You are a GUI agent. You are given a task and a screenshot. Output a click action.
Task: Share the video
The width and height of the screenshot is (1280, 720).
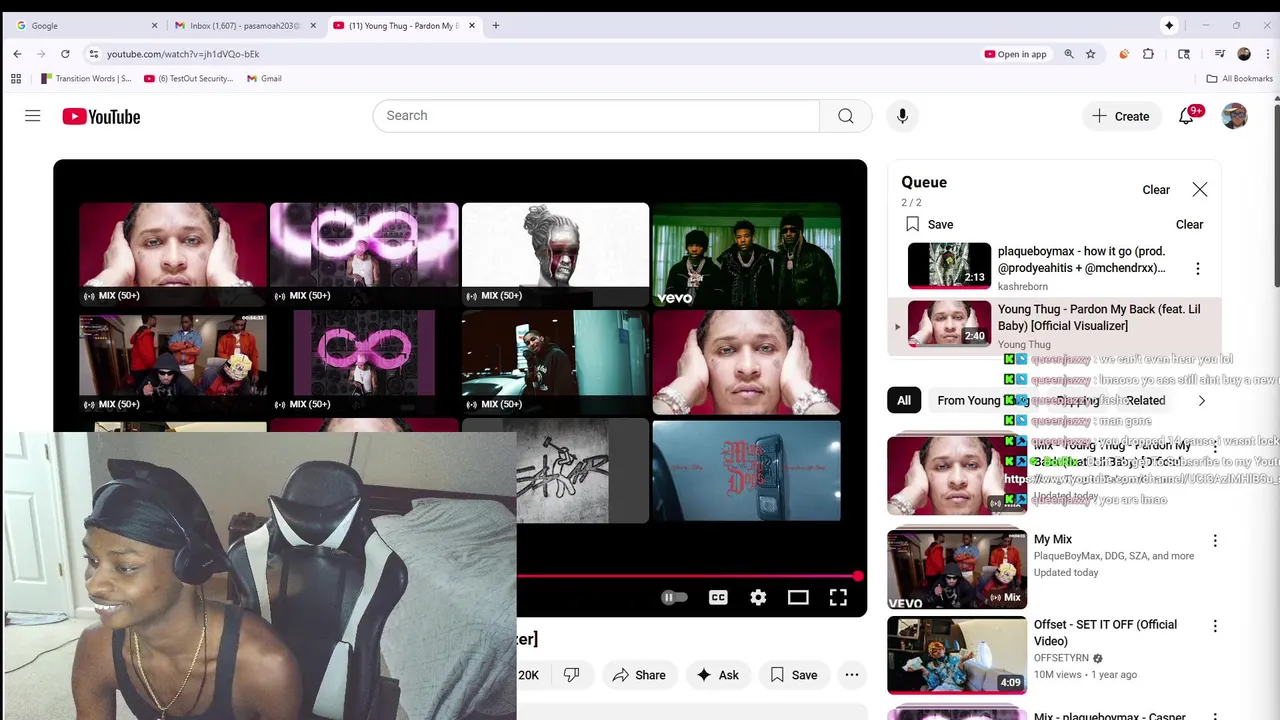[639, 675]
